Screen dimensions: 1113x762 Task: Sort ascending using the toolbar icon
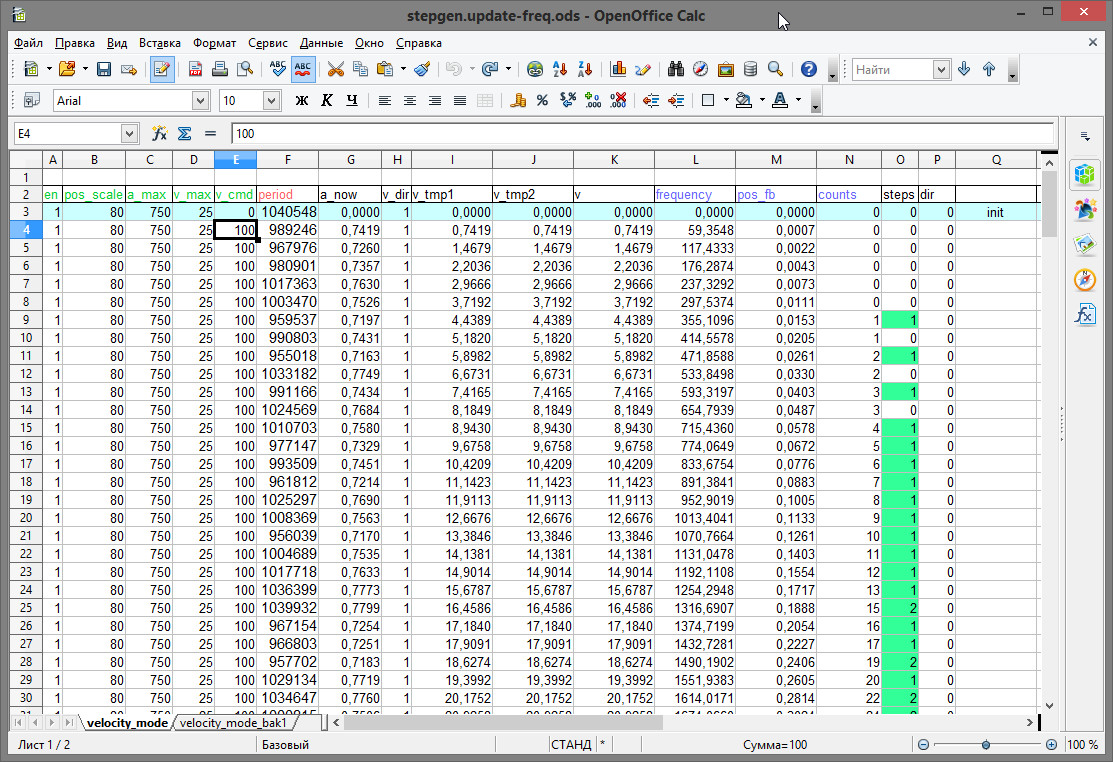(x=560, y=69)
